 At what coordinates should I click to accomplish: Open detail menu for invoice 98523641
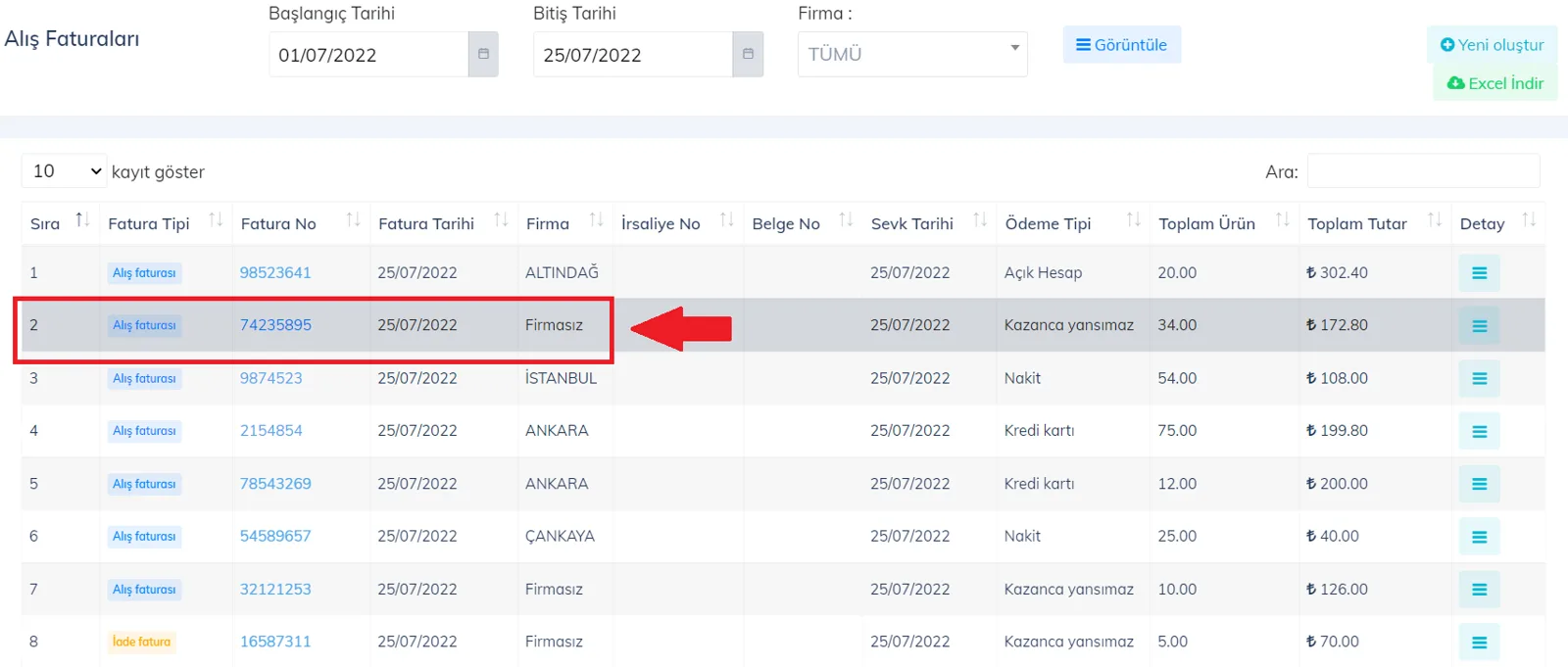(1479, 273)
